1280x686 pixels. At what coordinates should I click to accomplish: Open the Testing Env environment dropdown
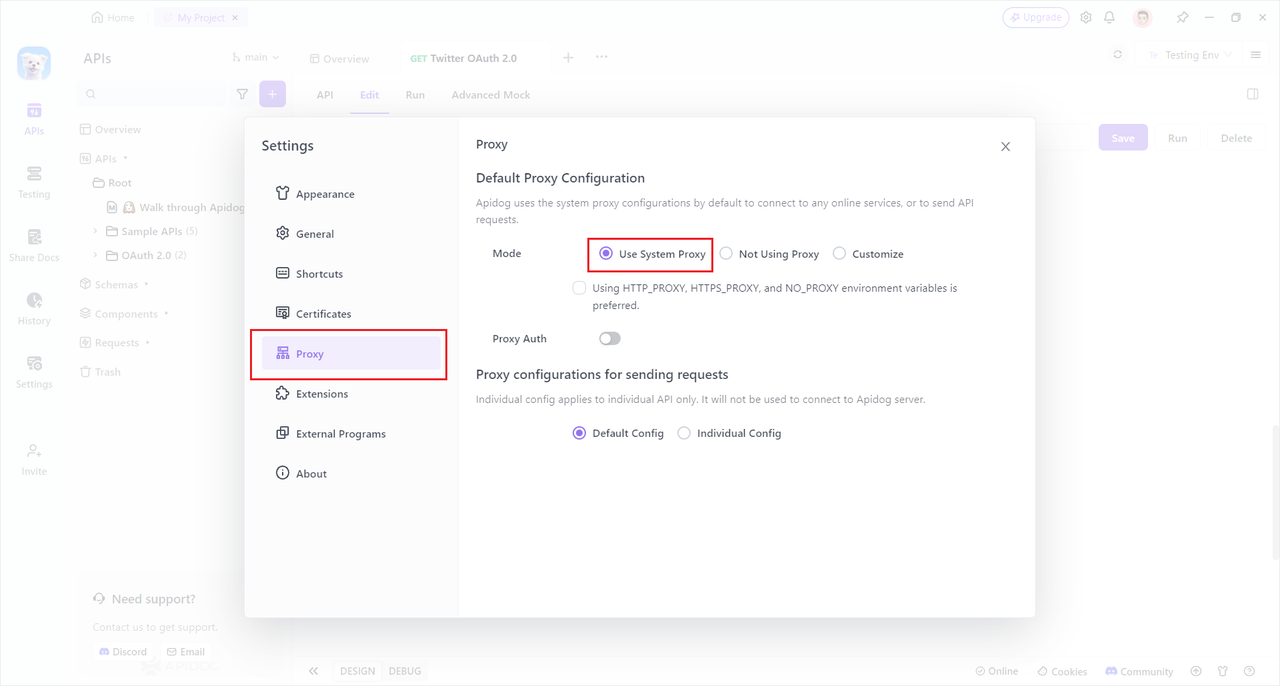coord(1191,55)
